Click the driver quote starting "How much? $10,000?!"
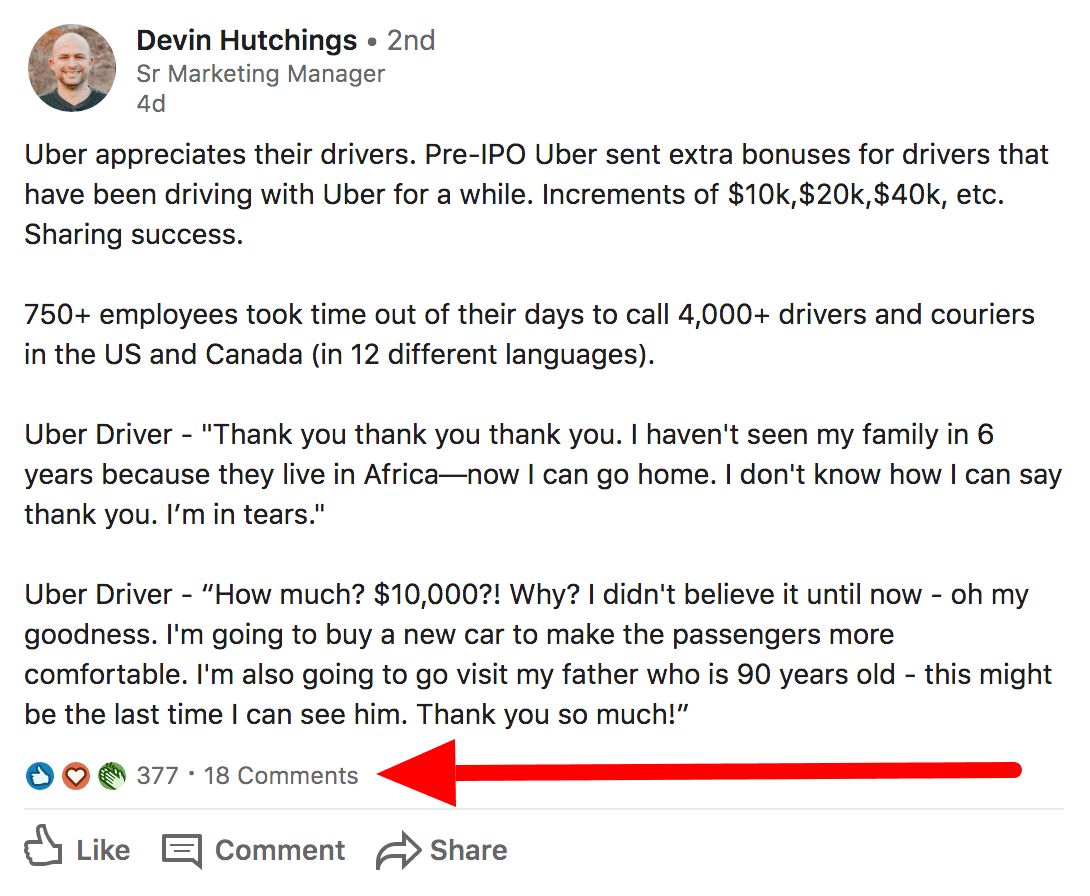The image size is (1090, 896). tap(538, 654)
